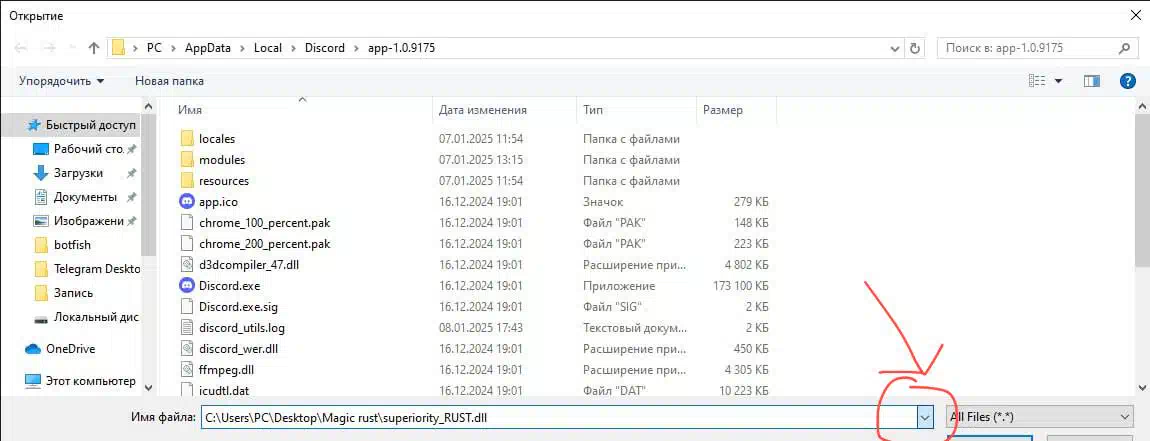Screen dimensions: 1150x441
Task: Open the Help question mark icon
Action: point(1127,81)
